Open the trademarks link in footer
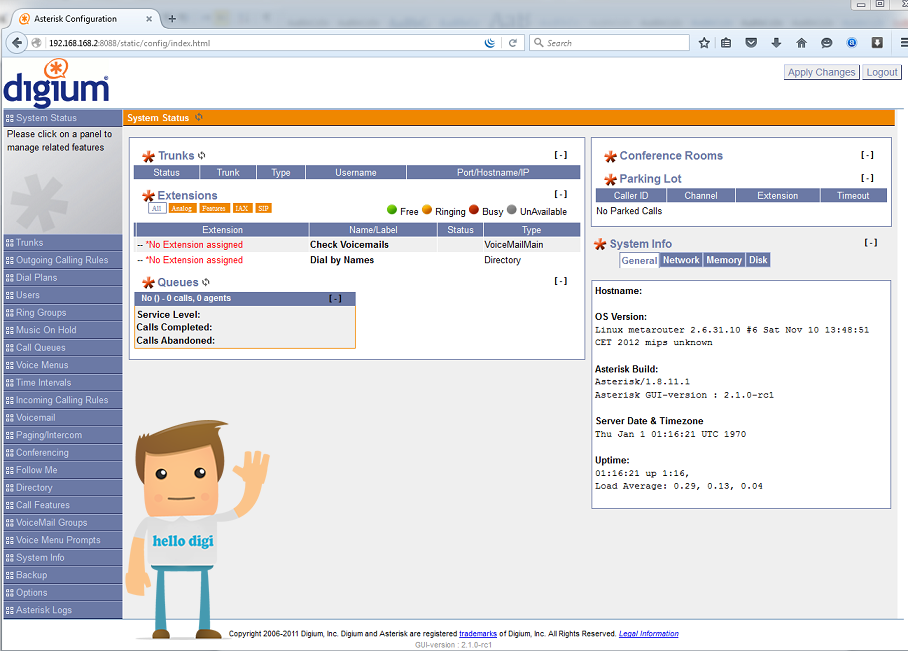Screen dimensions: 908x651 [x=478, y=634]
